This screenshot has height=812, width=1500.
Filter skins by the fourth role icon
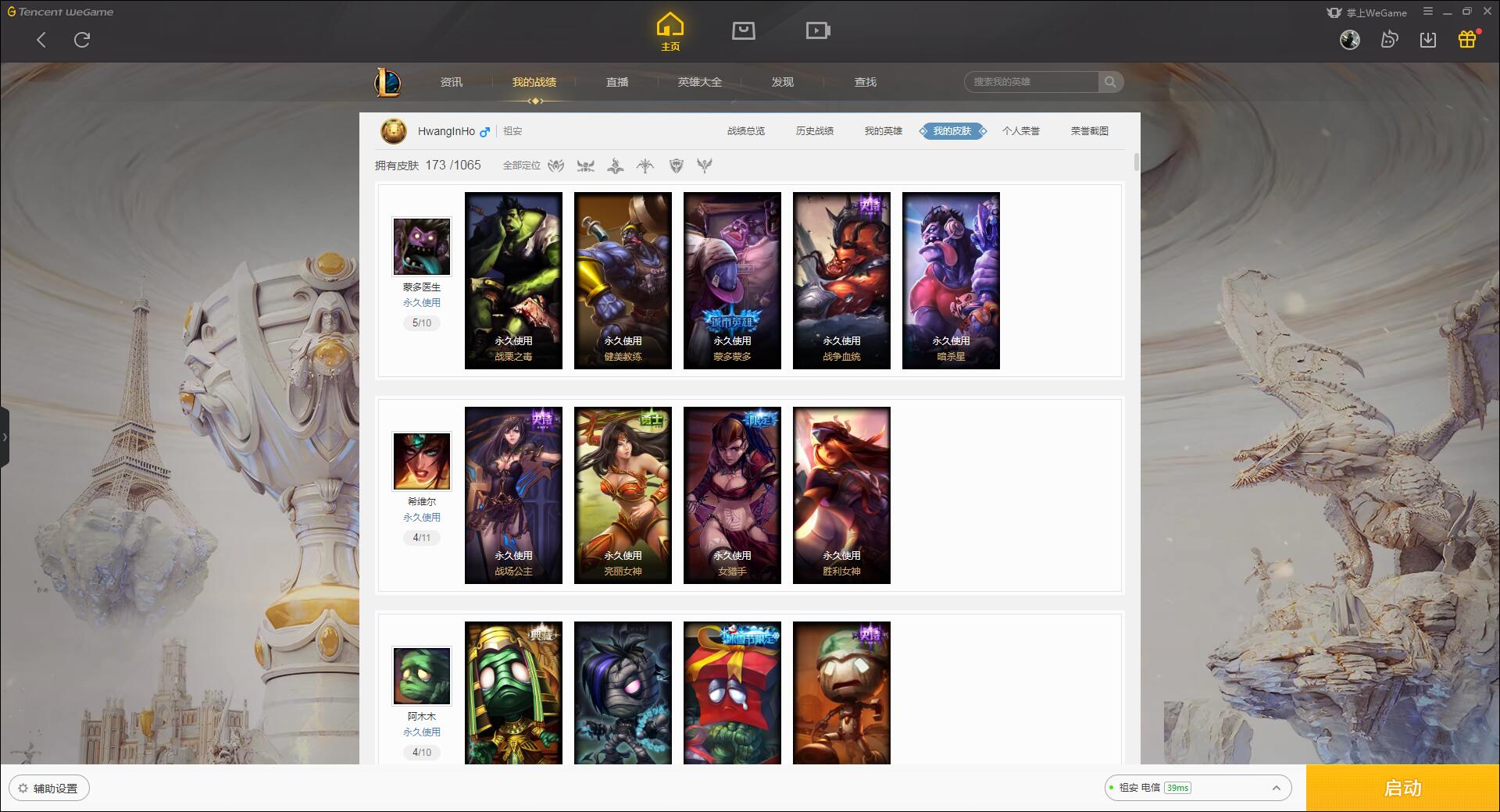[645, 166]
